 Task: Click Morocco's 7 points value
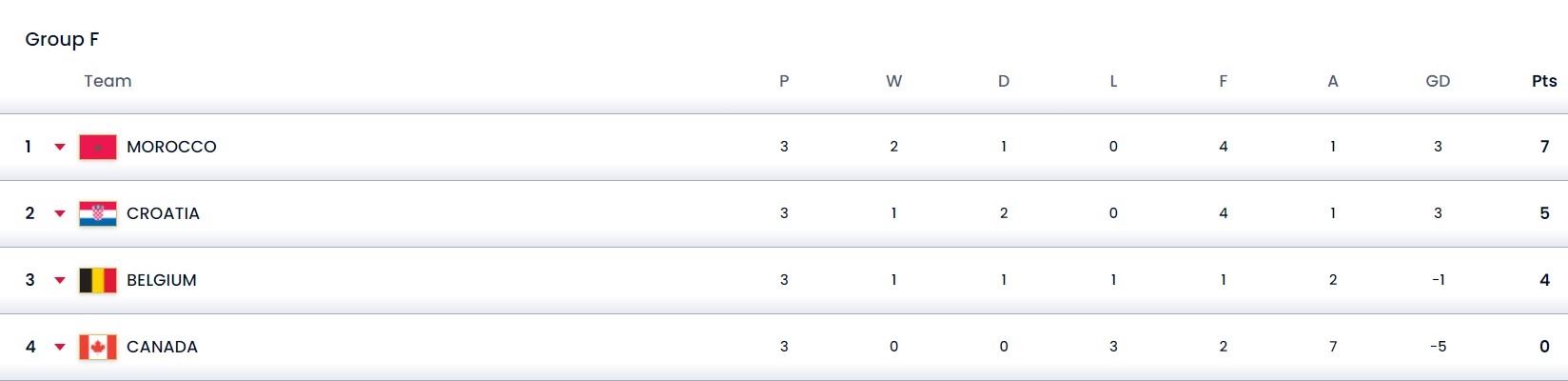[x=1544, y=147]
